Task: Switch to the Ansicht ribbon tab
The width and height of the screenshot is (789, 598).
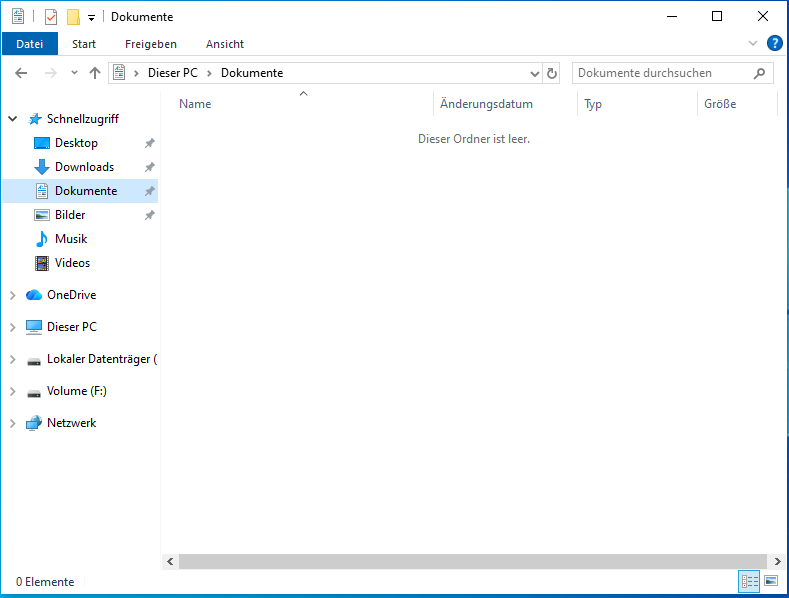Action: coord(225,44)
